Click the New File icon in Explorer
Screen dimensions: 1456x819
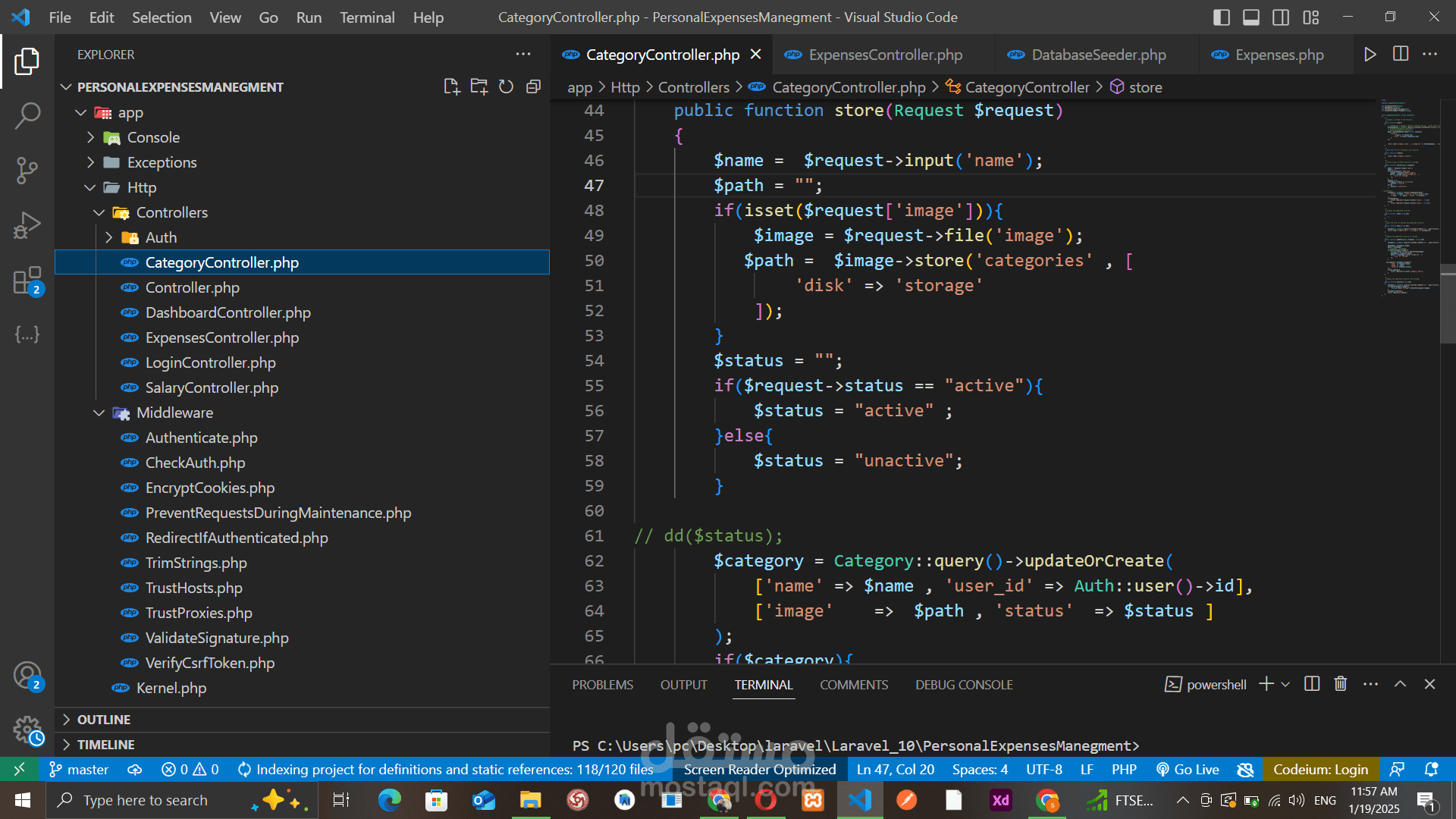(x=451, y=87)
